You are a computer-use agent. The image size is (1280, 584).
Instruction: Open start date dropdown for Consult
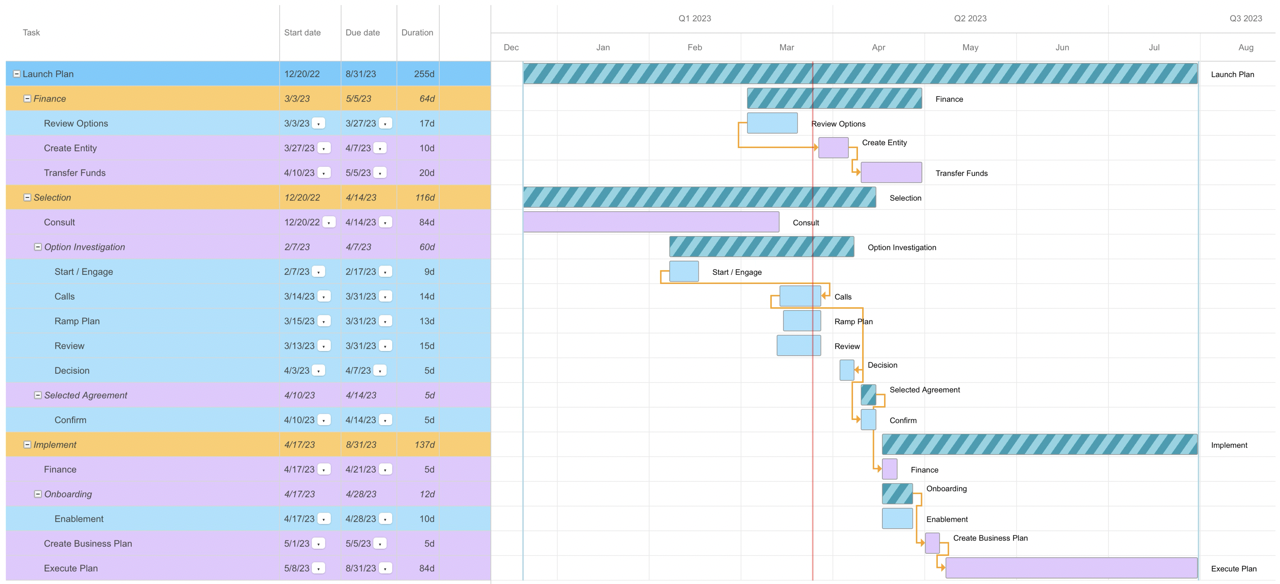[x=329, y=222]
